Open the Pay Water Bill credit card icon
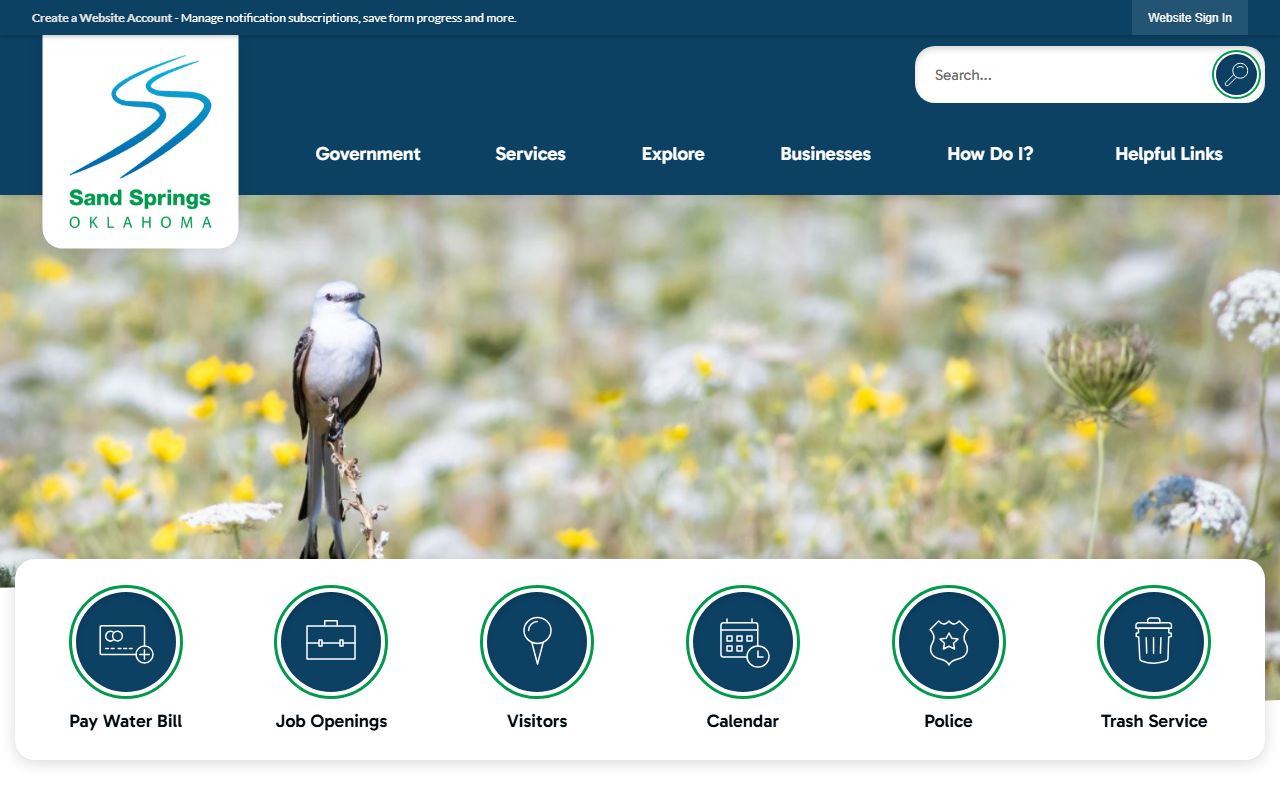The width and height of the screenshot is (1280, 800). tap(126, 642)
